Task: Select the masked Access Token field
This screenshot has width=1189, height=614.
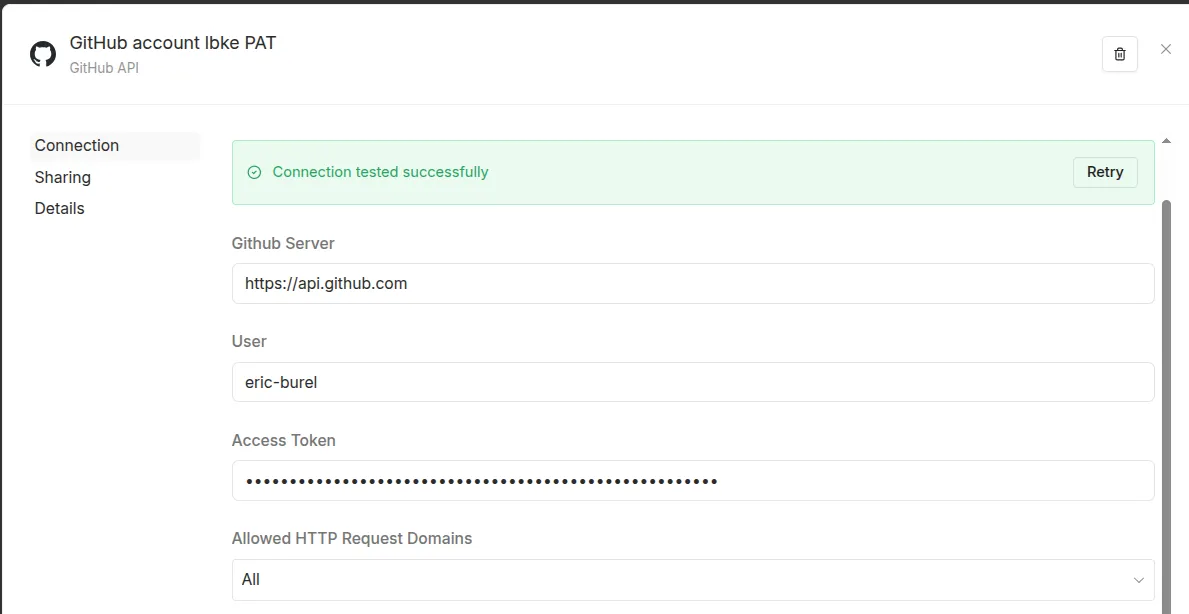Action: pyautogui.click(x=692, y=481)
